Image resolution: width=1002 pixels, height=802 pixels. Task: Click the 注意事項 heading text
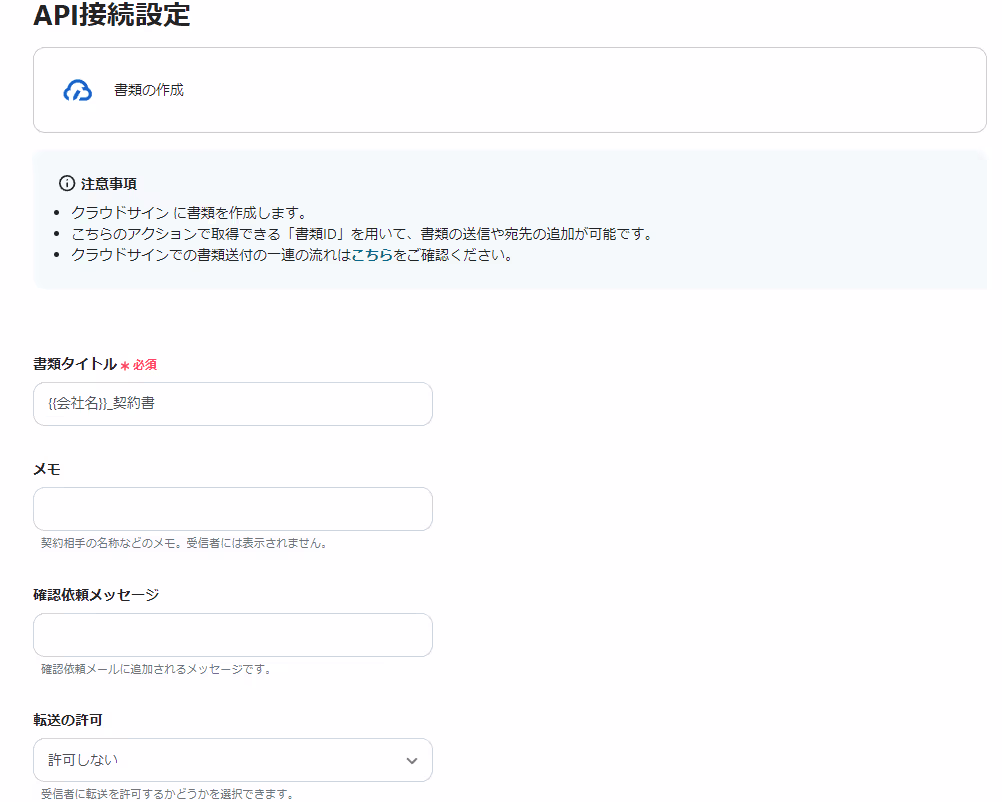109,184
